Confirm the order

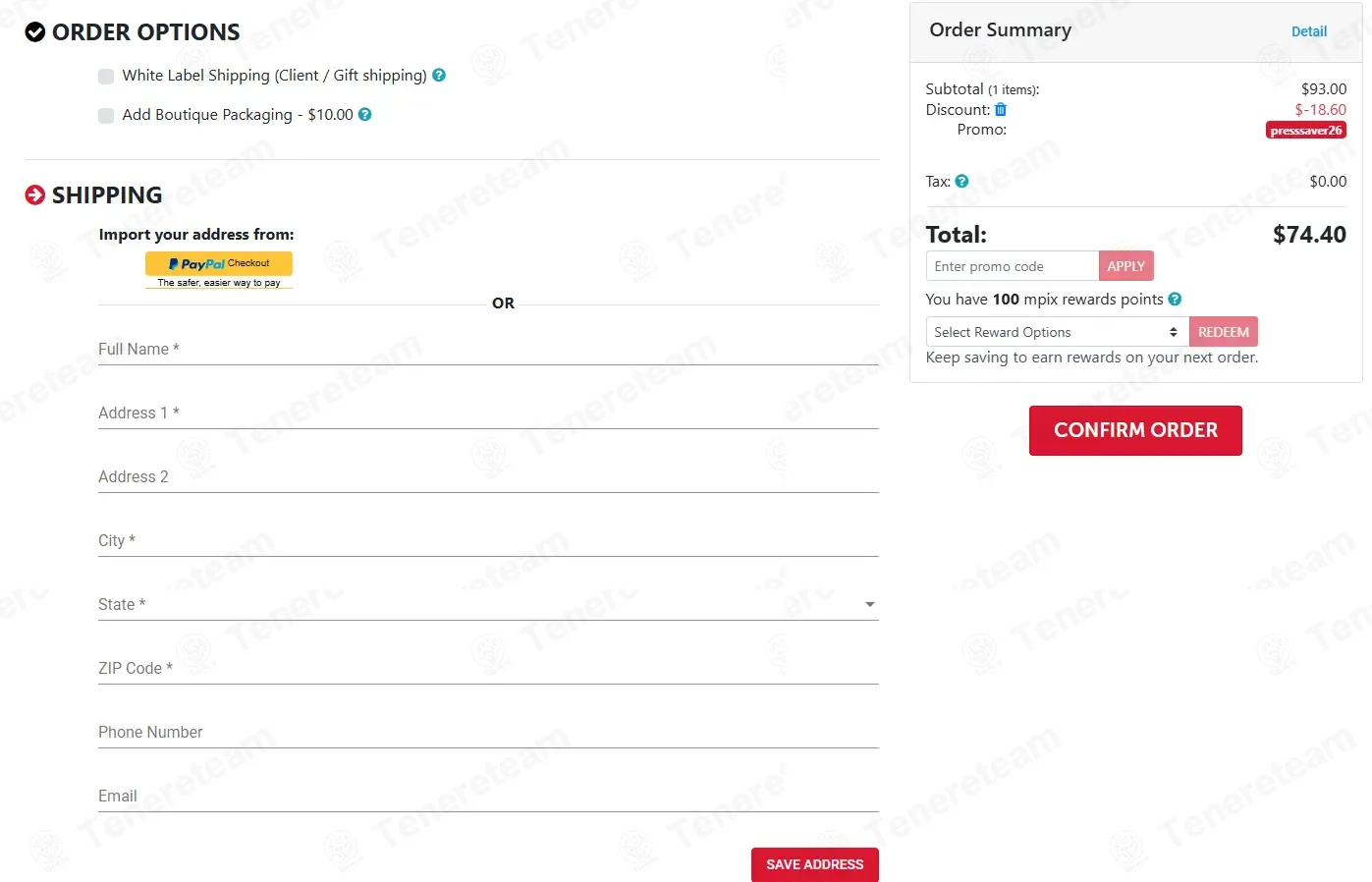pyautogui.click(x=1135, y=430)
